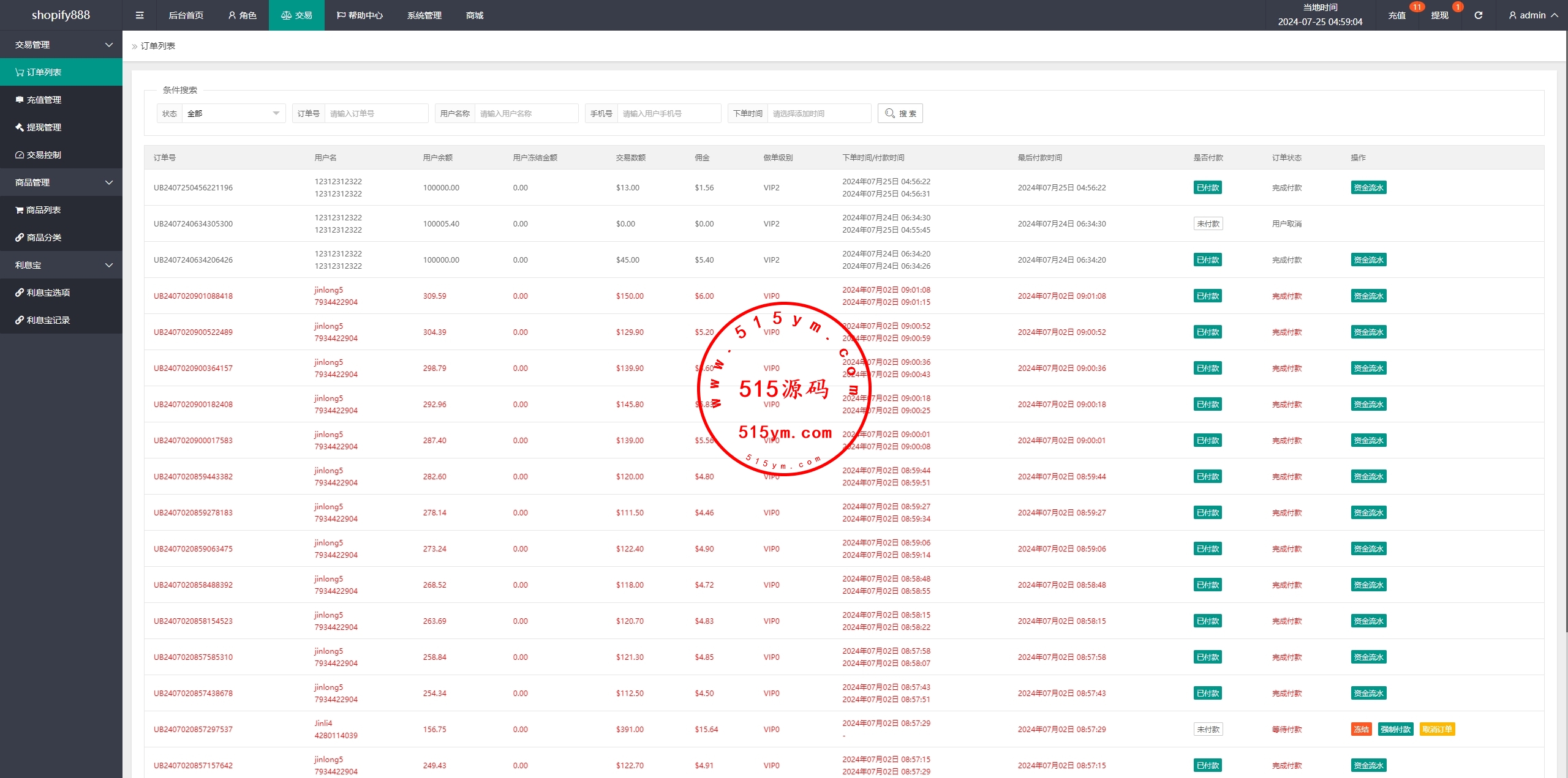1568x778 pixels.
Task: Click the 提现 notification with badge 1
Action: point(1439,15)
